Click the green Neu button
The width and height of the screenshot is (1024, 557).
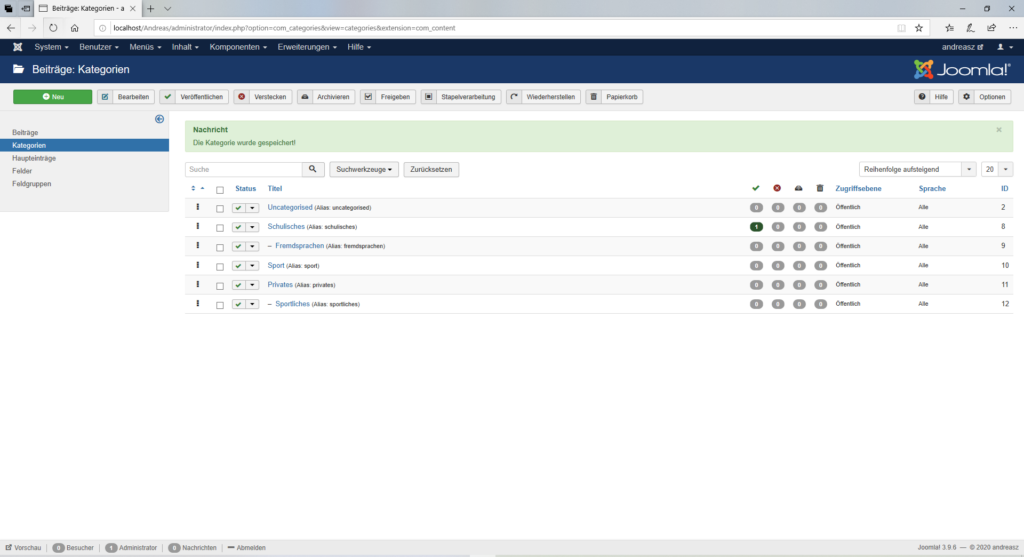click(x=52, y=97)
